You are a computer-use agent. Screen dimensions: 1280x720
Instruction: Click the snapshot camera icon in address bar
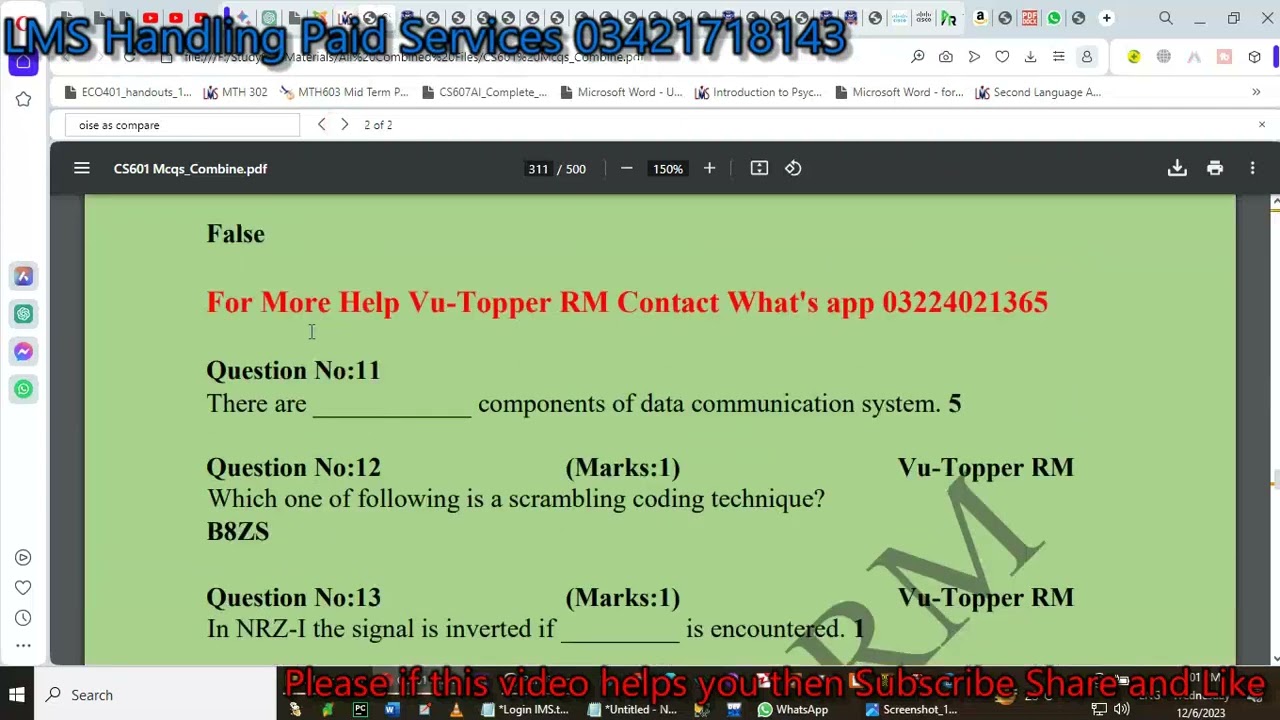pyautogui.click(x=945, y=57)
